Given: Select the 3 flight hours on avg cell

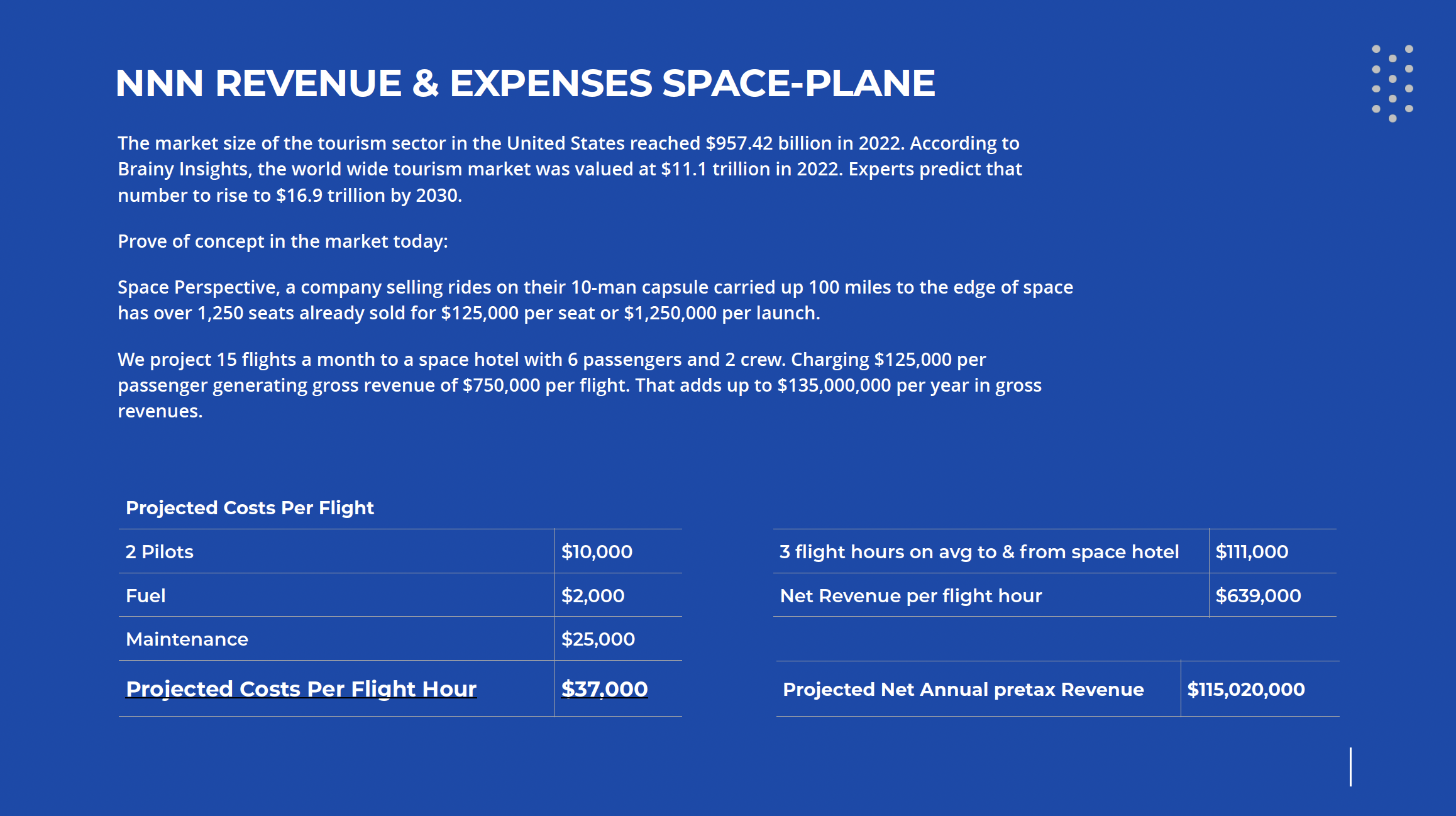Looking at the screenshot, I should coord(991,551).
